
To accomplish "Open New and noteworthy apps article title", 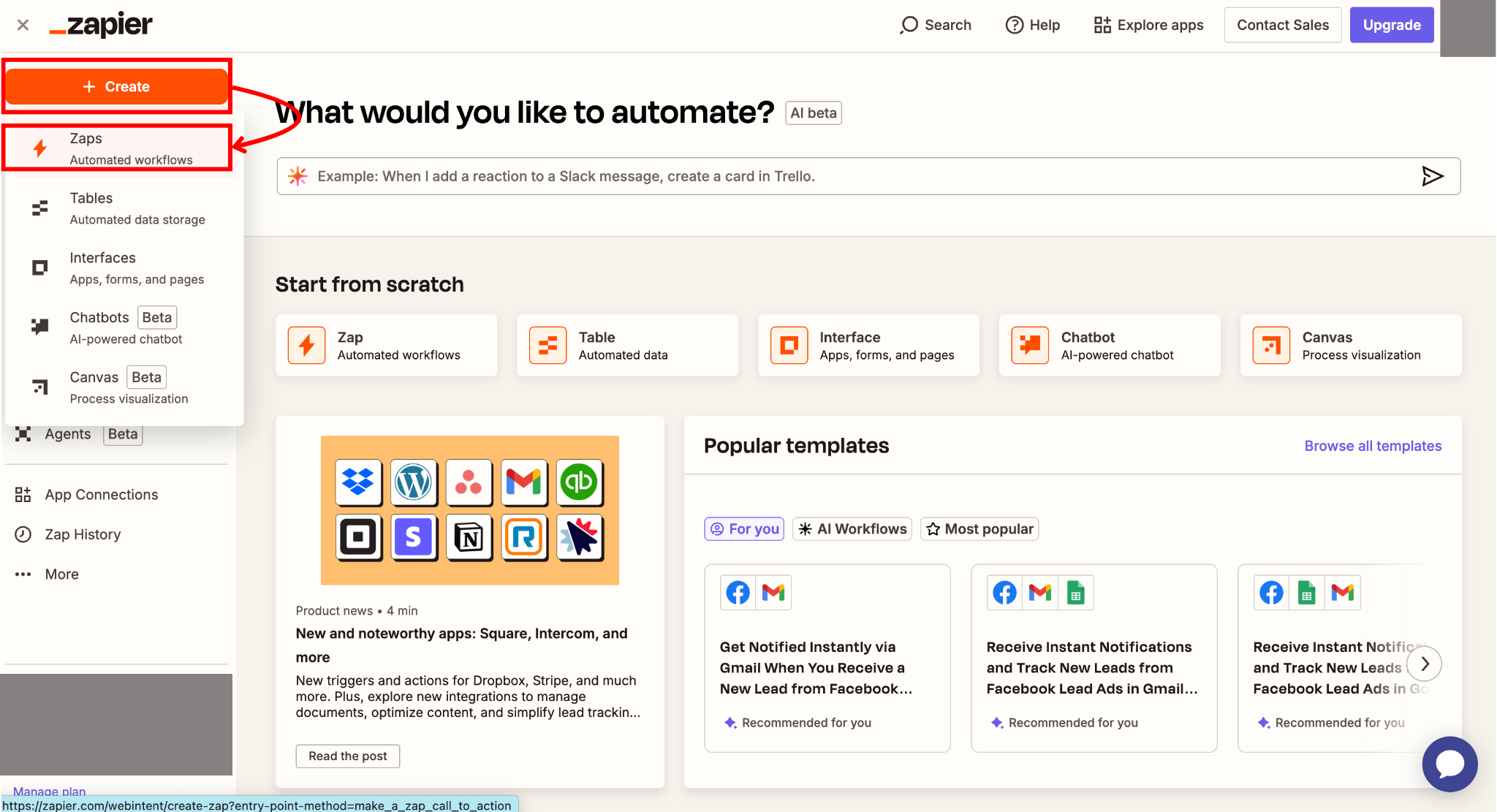I will tap(462, 645).
